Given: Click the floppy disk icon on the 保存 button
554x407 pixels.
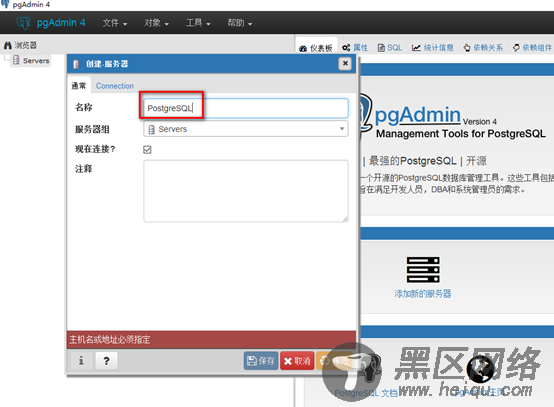Looking at the screenshot, I should point(252,361).
